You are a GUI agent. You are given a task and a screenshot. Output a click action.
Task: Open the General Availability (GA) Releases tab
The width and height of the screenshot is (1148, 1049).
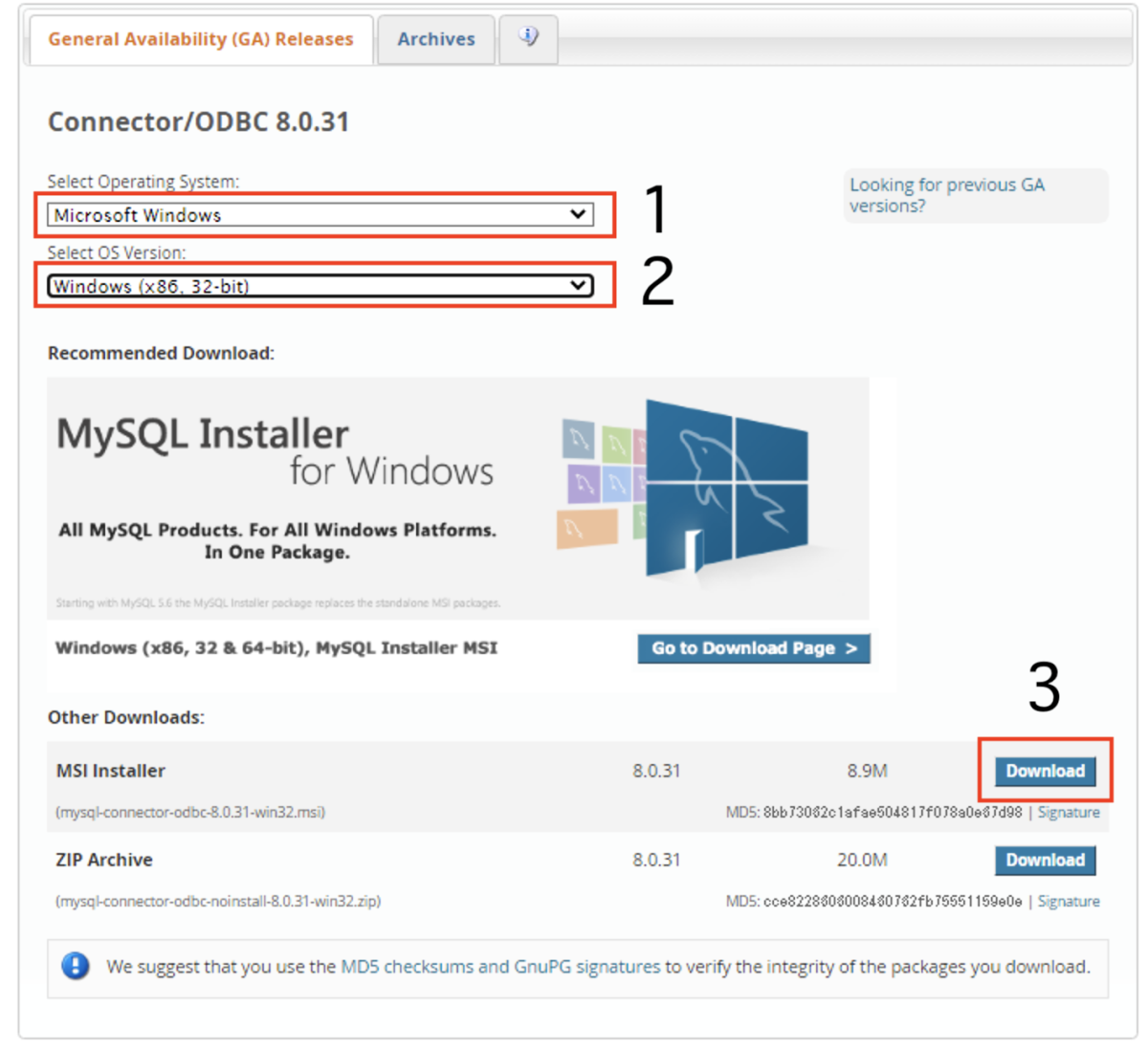point(201,39)
